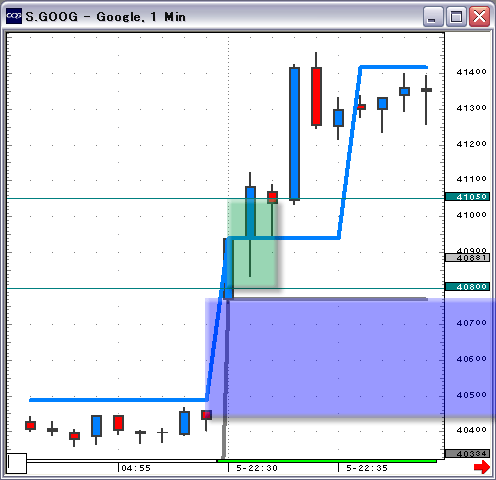Click the green shaded rectangle on chart

coord(252,243)
